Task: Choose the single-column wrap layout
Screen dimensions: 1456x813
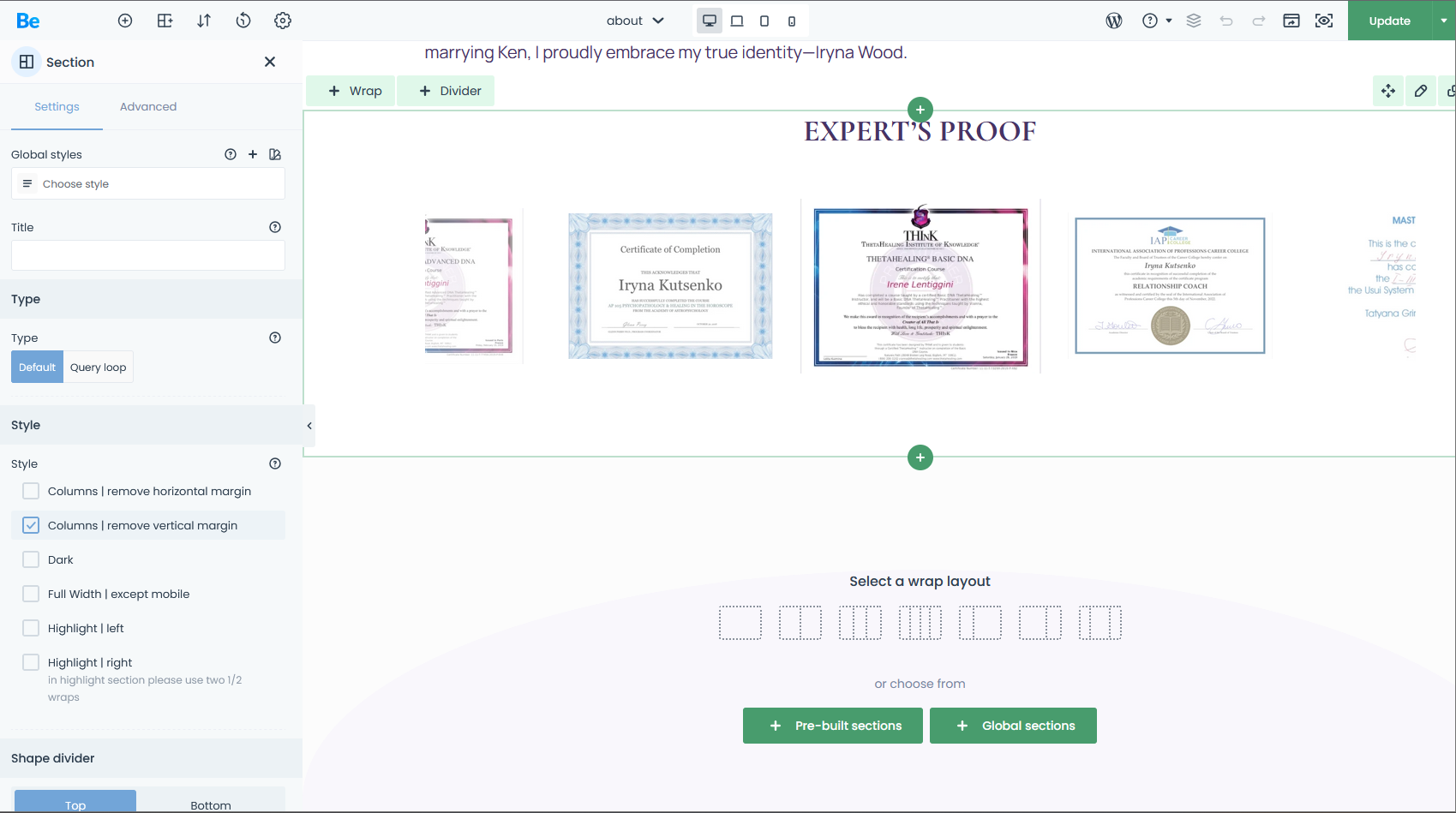Action: point(740,623)
